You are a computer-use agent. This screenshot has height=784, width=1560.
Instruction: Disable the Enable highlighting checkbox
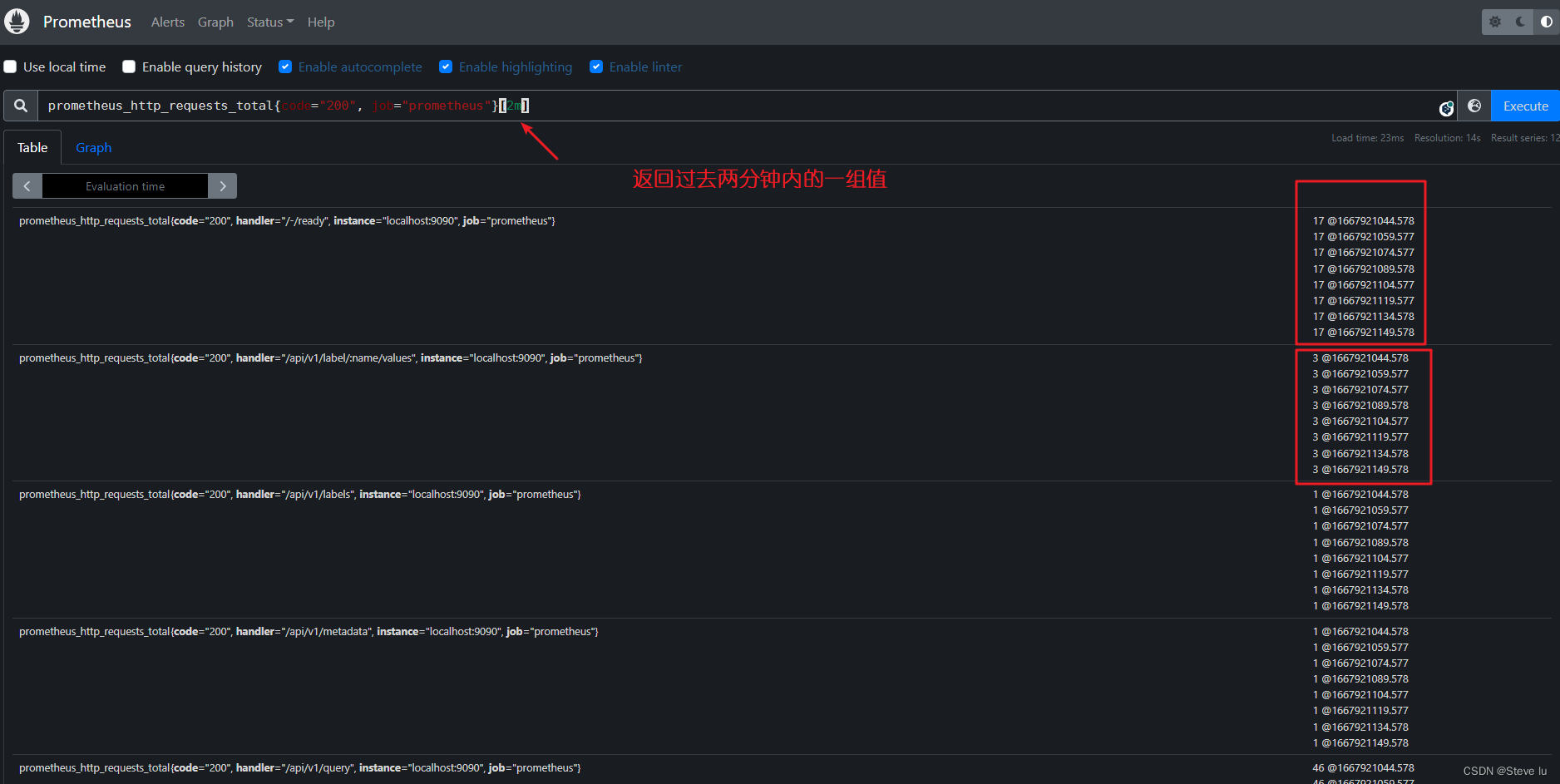pyautogui.click(x=446, y=67)
